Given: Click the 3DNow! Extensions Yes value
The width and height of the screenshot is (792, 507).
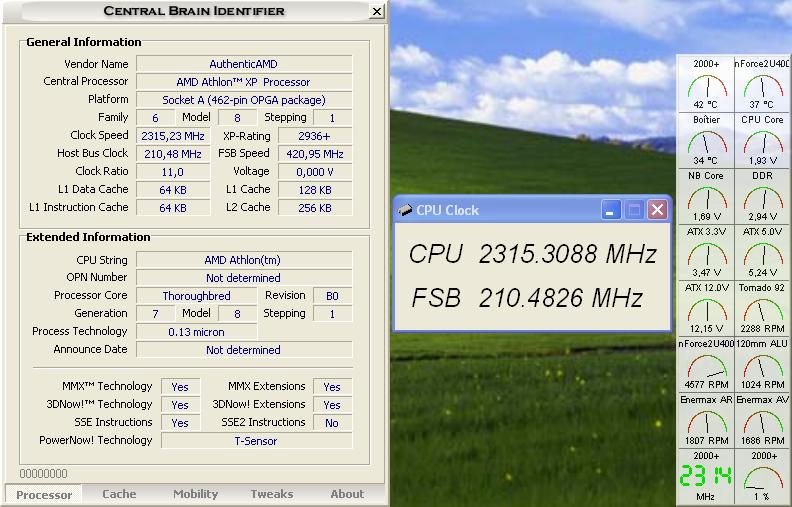Looking at the screenshot, I should [x=332, y=405].
